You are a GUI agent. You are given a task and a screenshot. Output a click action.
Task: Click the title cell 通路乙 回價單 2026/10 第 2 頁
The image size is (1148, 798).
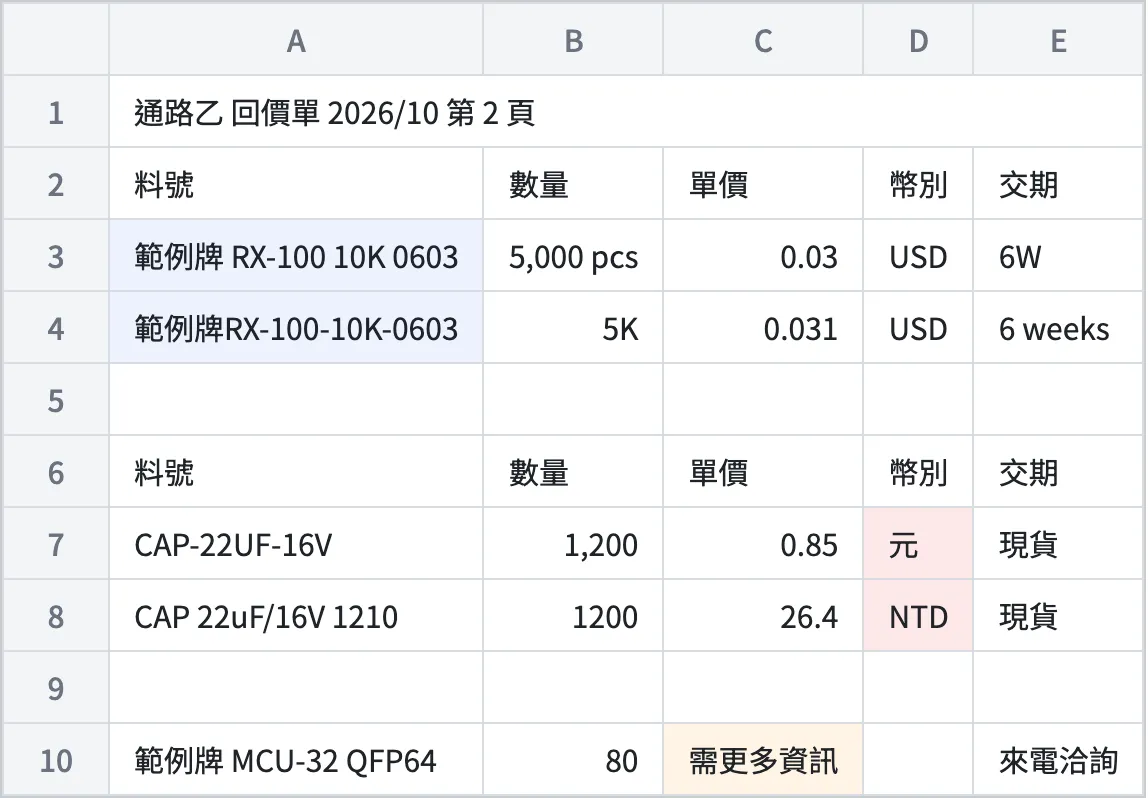[627, 111]
